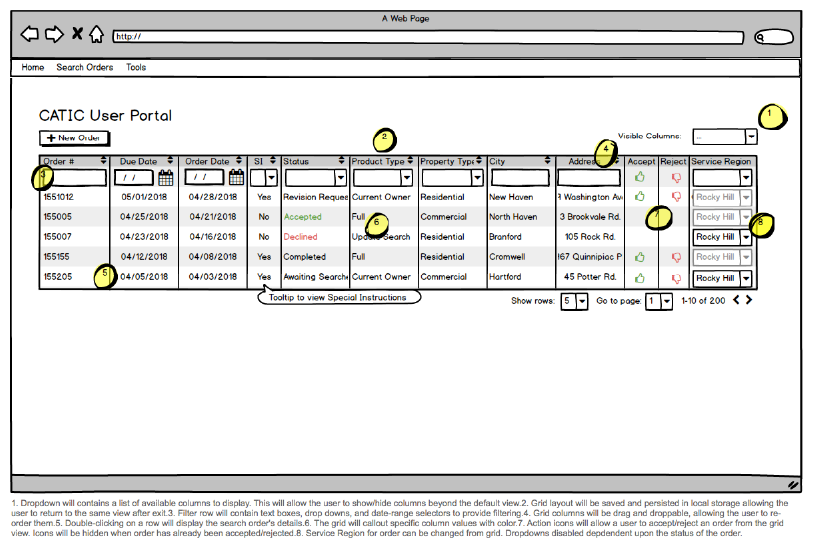
Task: Click the browser window resize grip
Action: pos(793,485)
